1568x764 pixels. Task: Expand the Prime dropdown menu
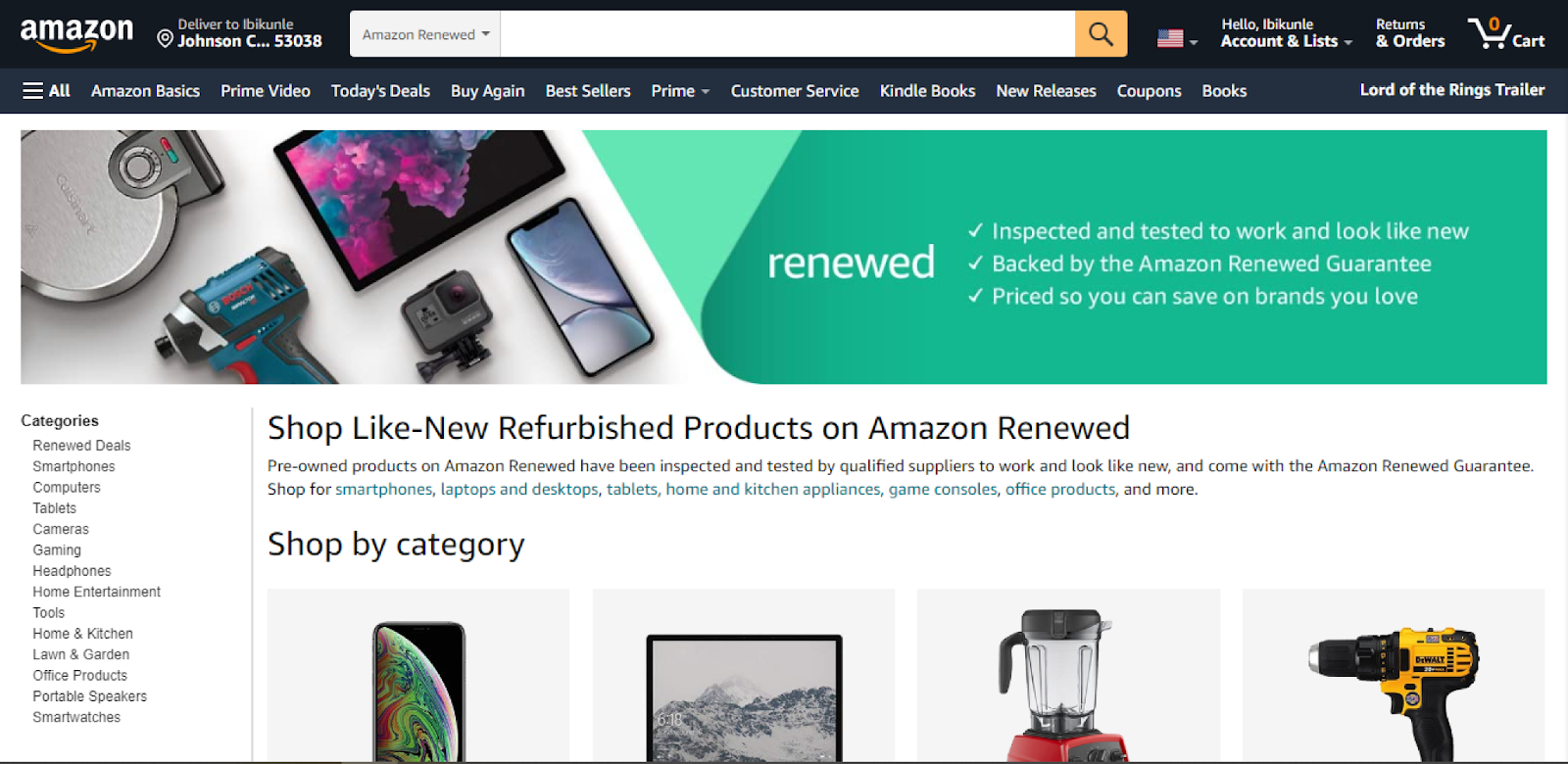[x=680, y=91]
